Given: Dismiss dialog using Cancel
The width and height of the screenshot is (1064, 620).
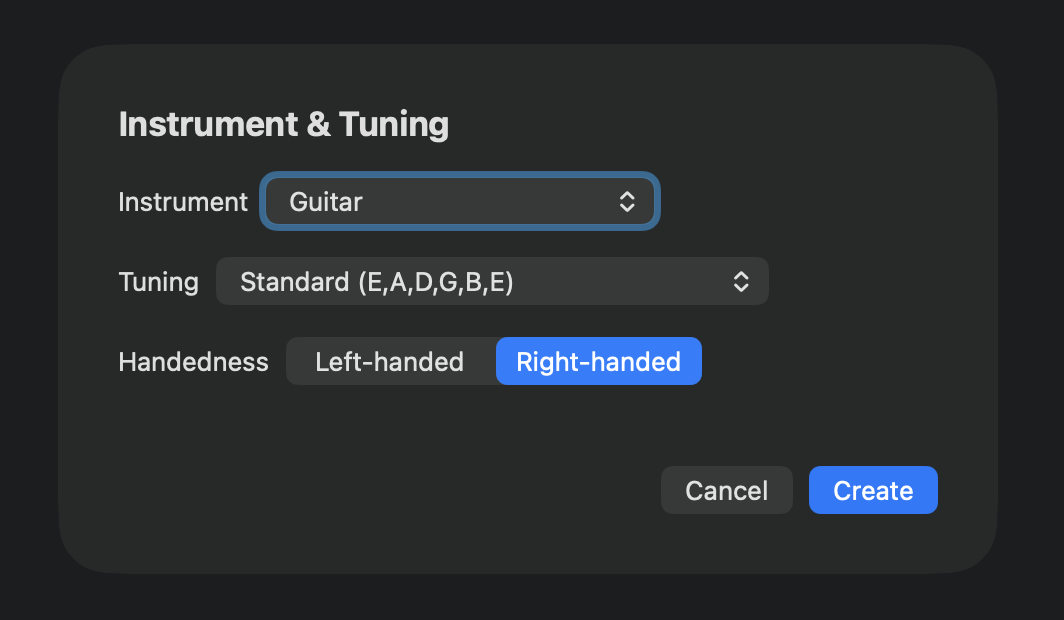Looking at the screenshot, I should [x=726, y=490].
